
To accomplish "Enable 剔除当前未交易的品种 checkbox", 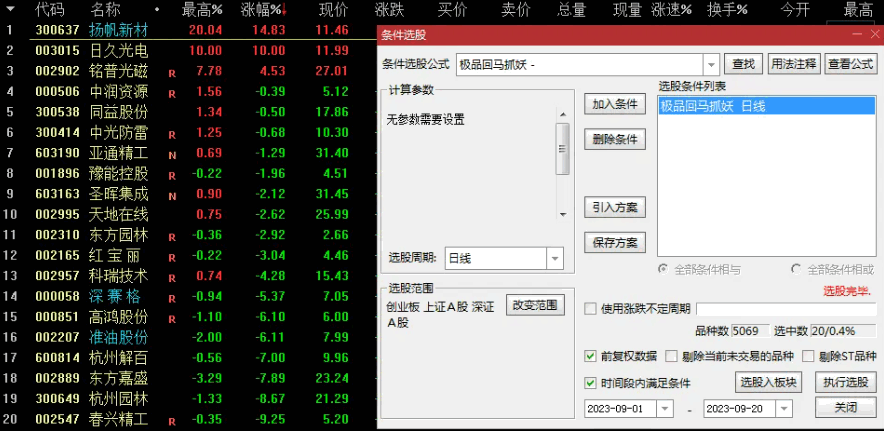I will click(x=671, y=356).
